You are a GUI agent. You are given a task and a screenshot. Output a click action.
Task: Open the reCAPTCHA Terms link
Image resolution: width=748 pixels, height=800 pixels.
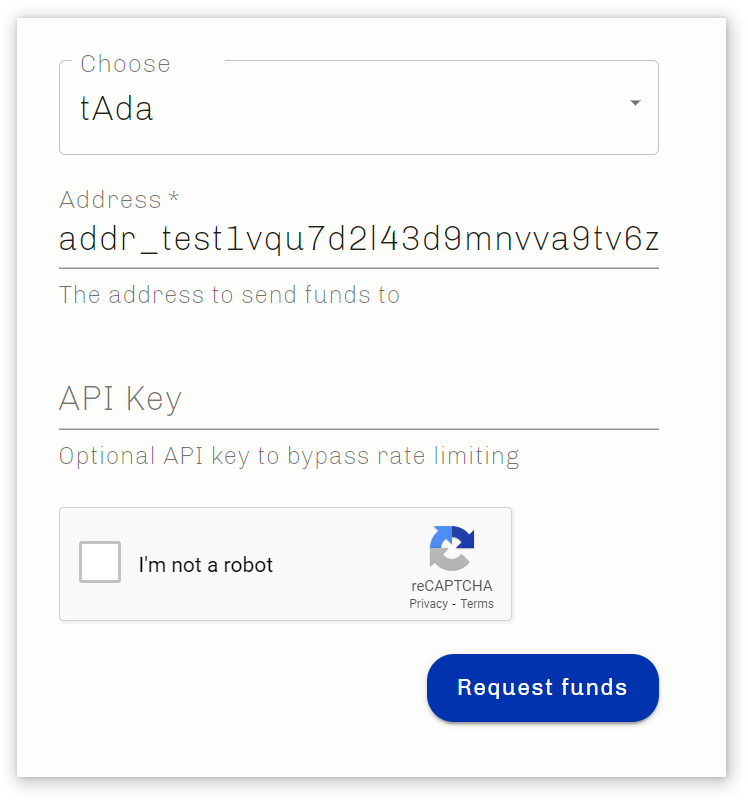(x=477, y=604)
